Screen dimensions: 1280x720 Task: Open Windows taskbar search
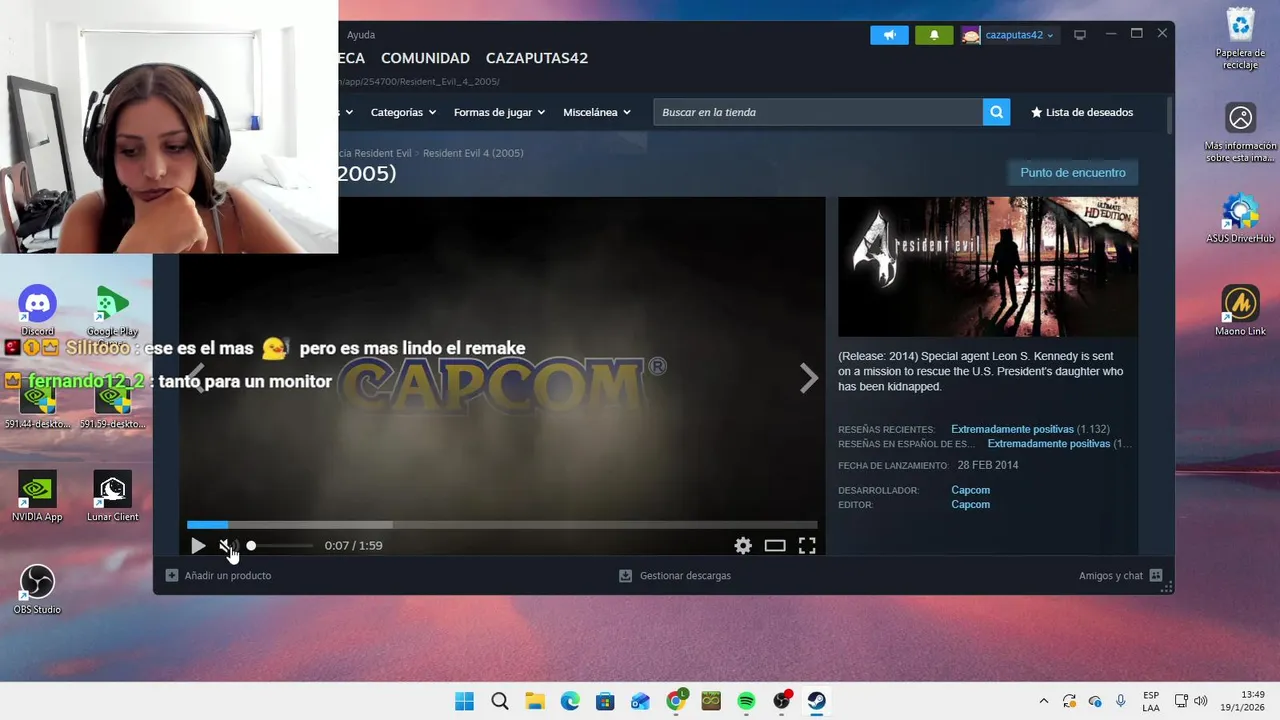point(500,701)
